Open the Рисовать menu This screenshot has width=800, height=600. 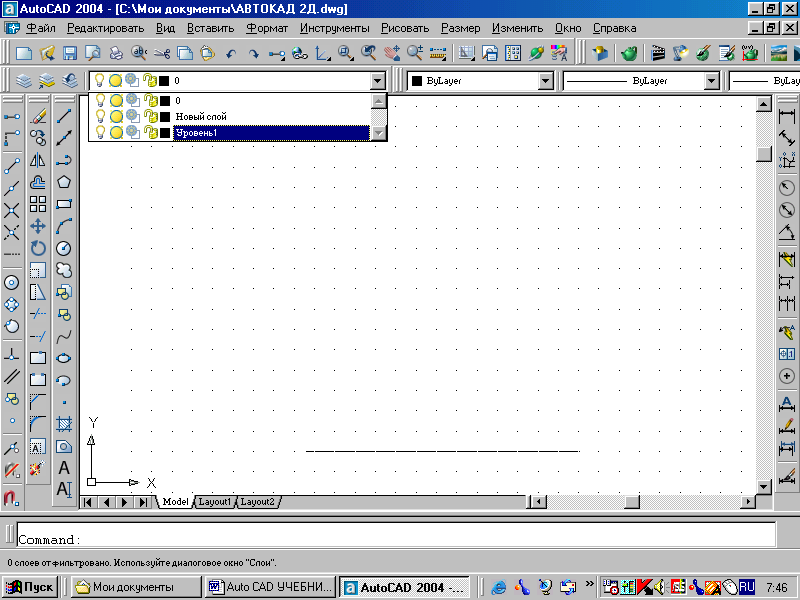pos(405,28)
